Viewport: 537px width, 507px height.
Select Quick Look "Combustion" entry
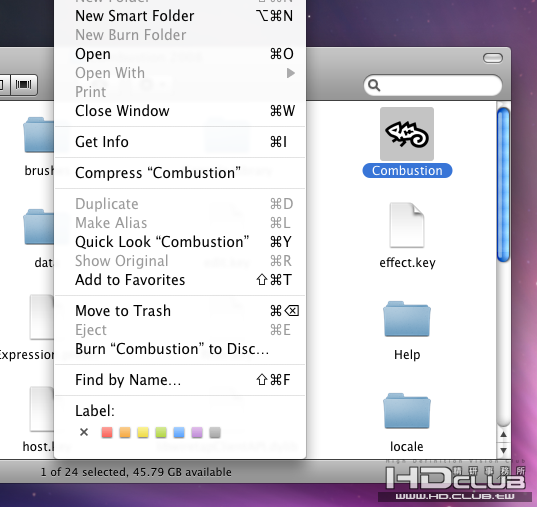pyautogui.click(x=180, y=242)
